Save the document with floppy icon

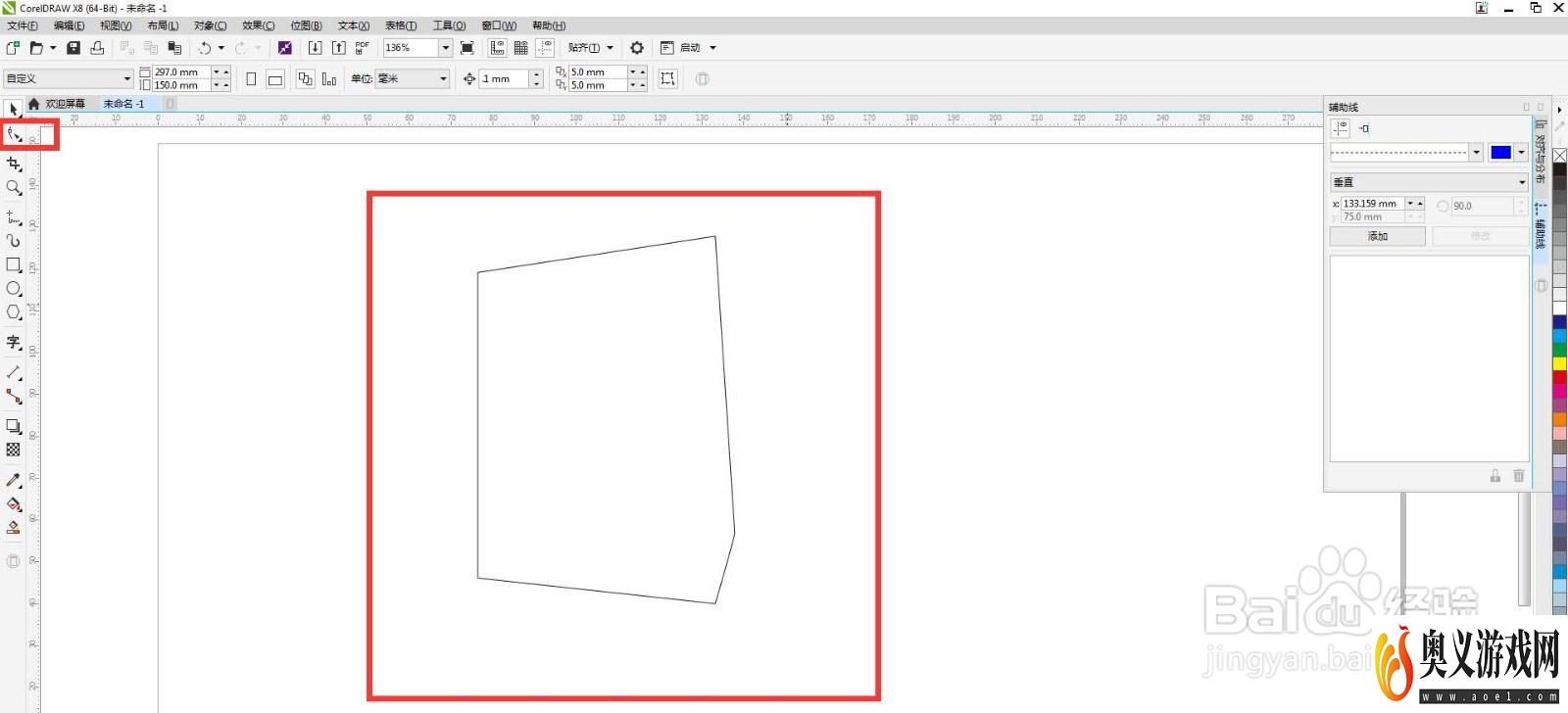click(x=73, y=47)
